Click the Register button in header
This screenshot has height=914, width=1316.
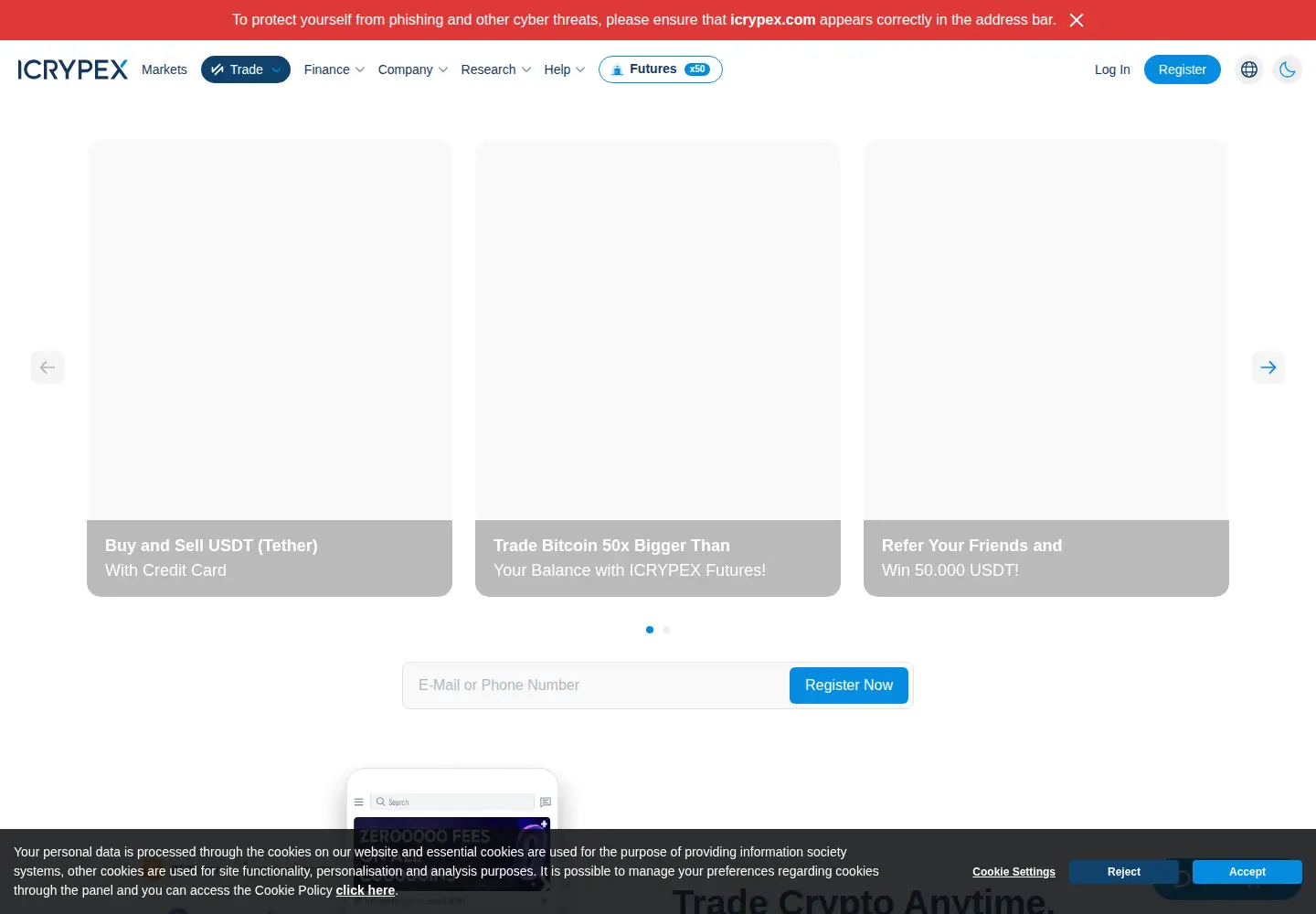[1183, 69]
